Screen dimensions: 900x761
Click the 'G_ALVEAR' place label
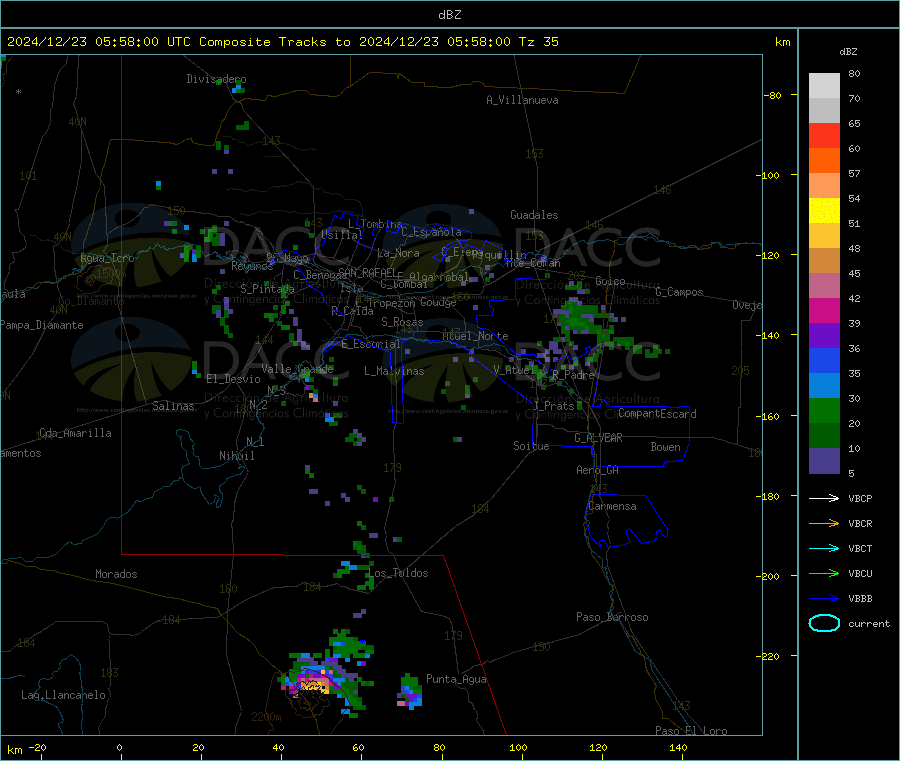point(599,438)
